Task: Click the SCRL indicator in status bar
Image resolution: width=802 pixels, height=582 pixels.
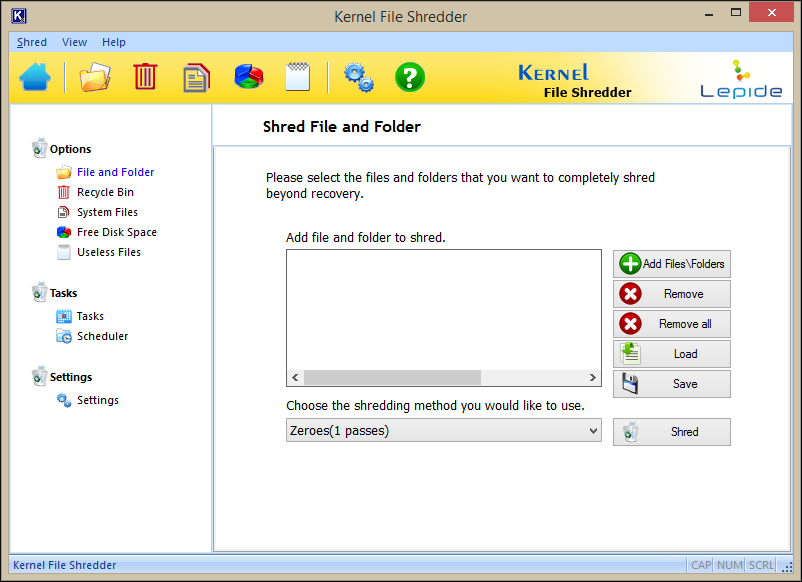Action: [x=761, y=565]
